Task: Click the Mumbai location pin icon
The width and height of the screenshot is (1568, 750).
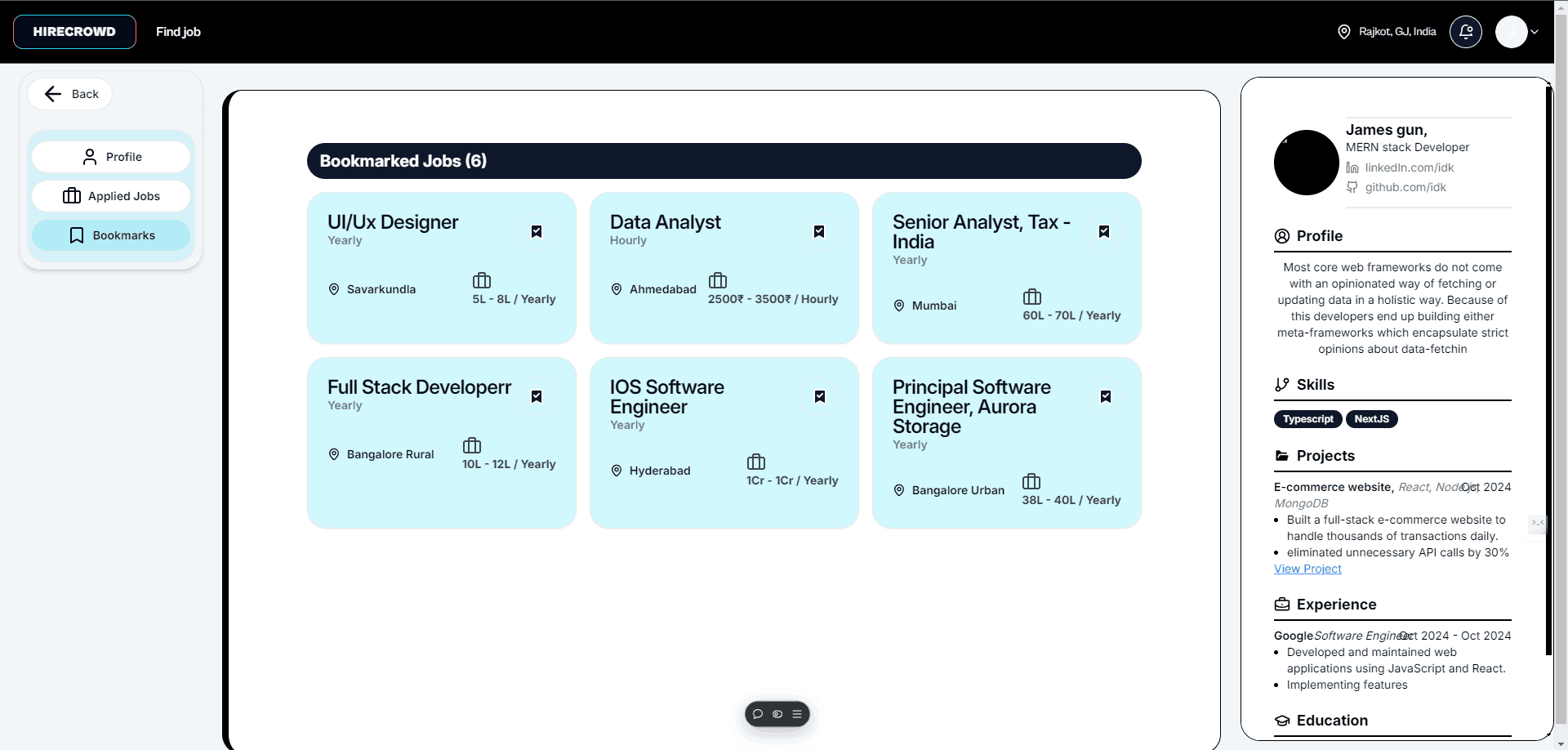Action: (x=899, y=306)
